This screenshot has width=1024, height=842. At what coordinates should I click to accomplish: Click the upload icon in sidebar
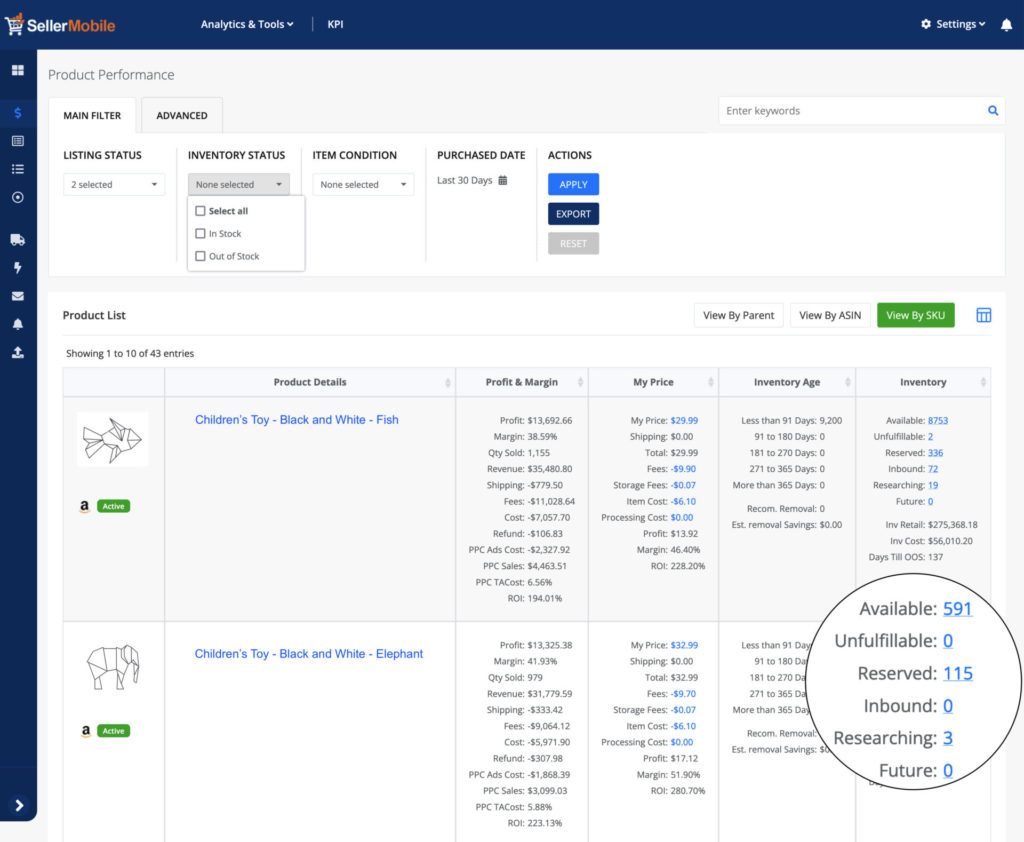(x=17, y=353)
